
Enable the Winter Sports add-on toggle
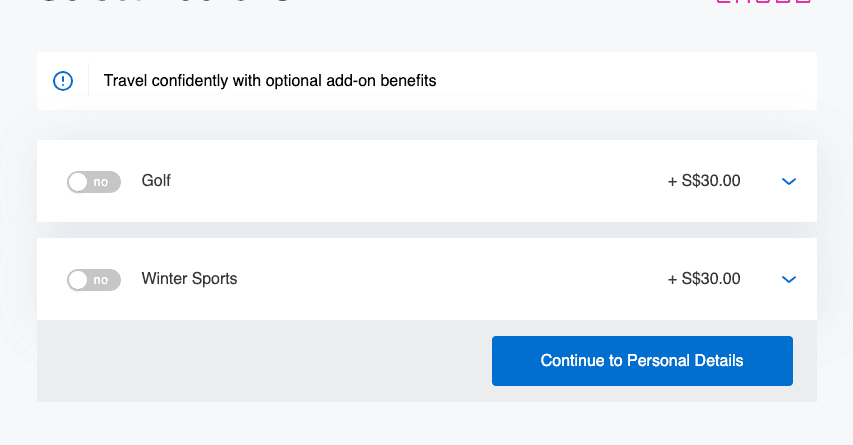[x=94, y=280]
